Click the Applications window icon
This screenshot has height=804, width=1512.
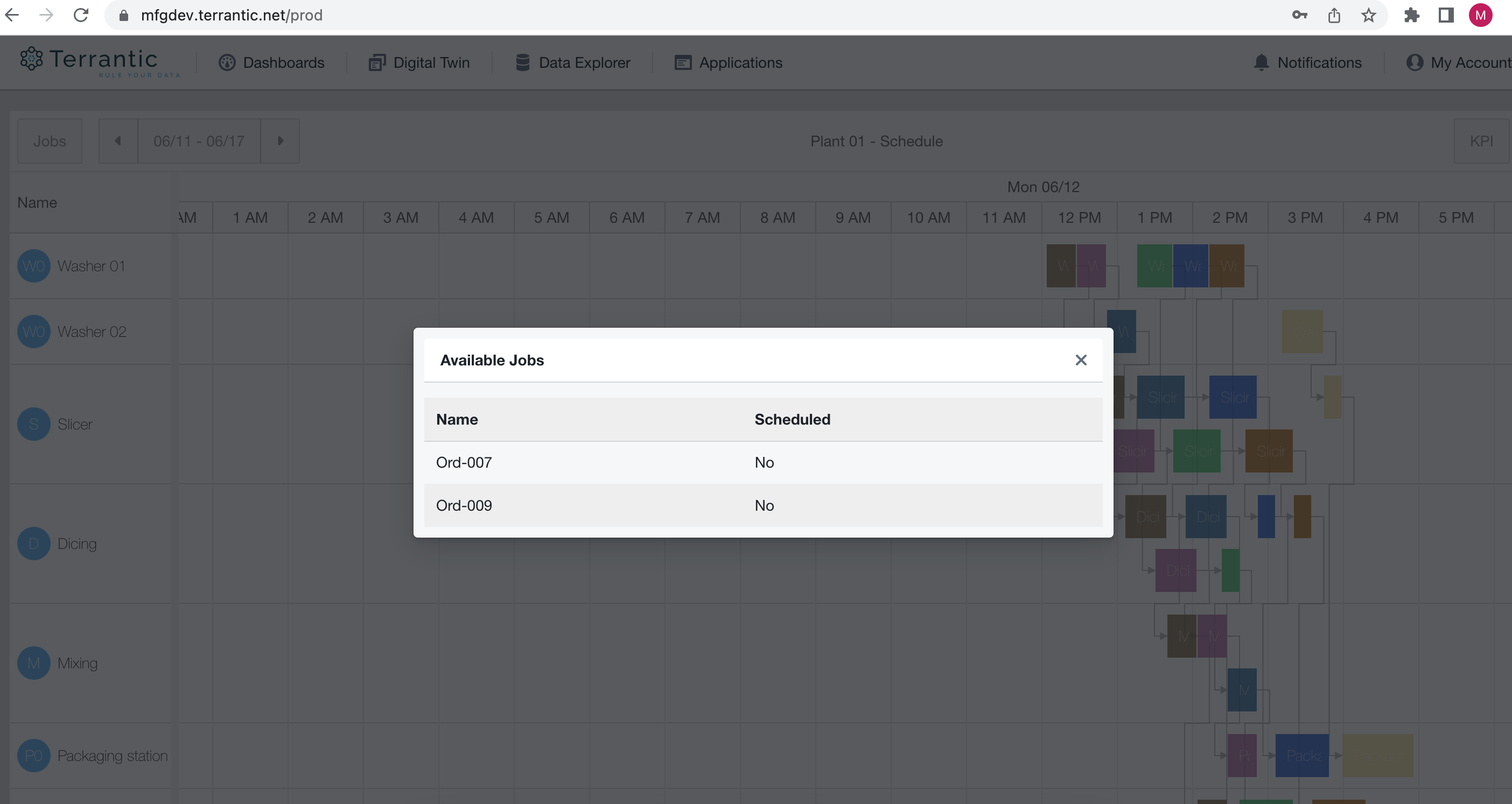[x=683, y=63]
